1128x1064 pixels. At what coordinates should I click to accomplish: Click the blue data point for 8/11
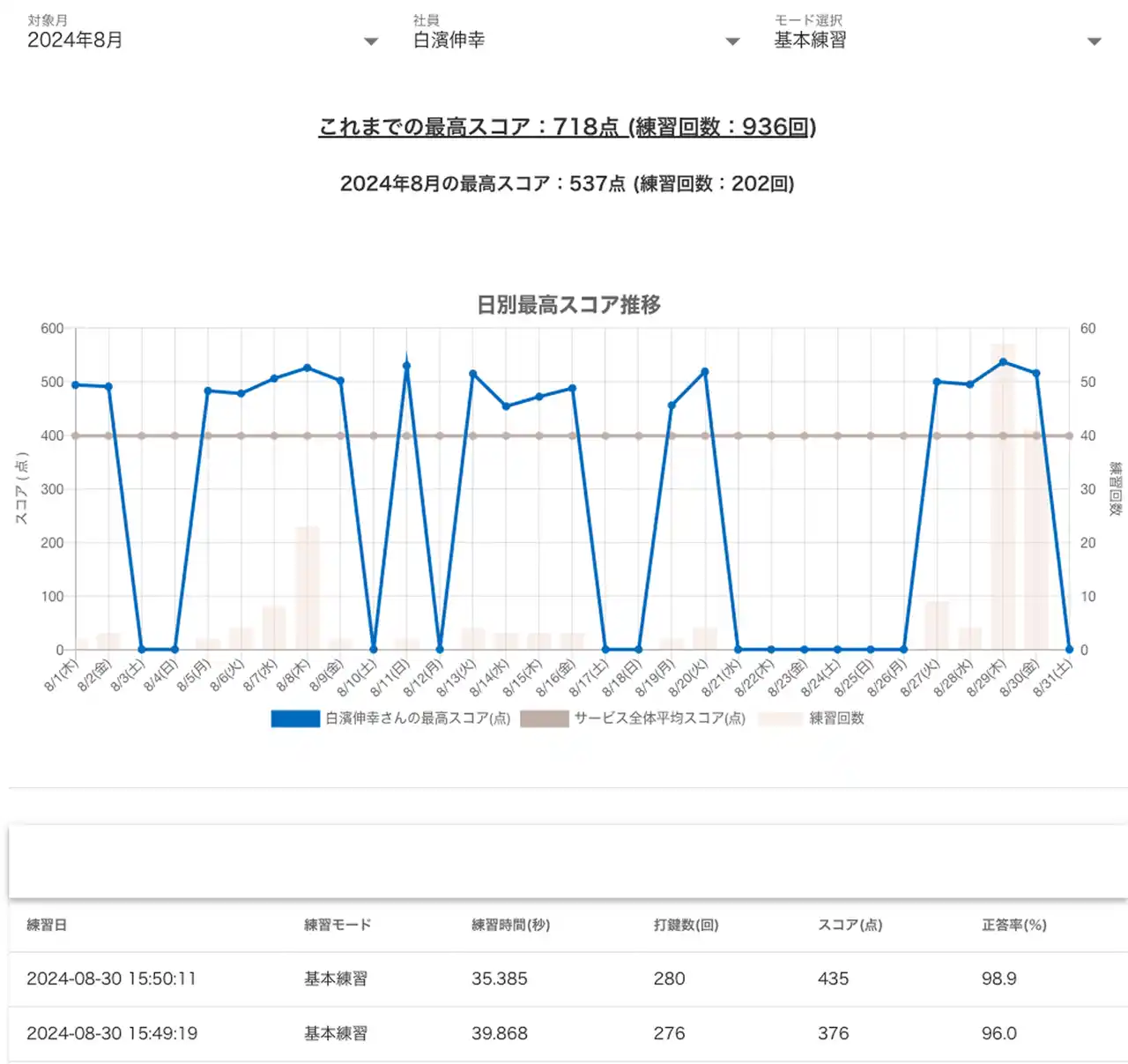click(x=406, y=366)
